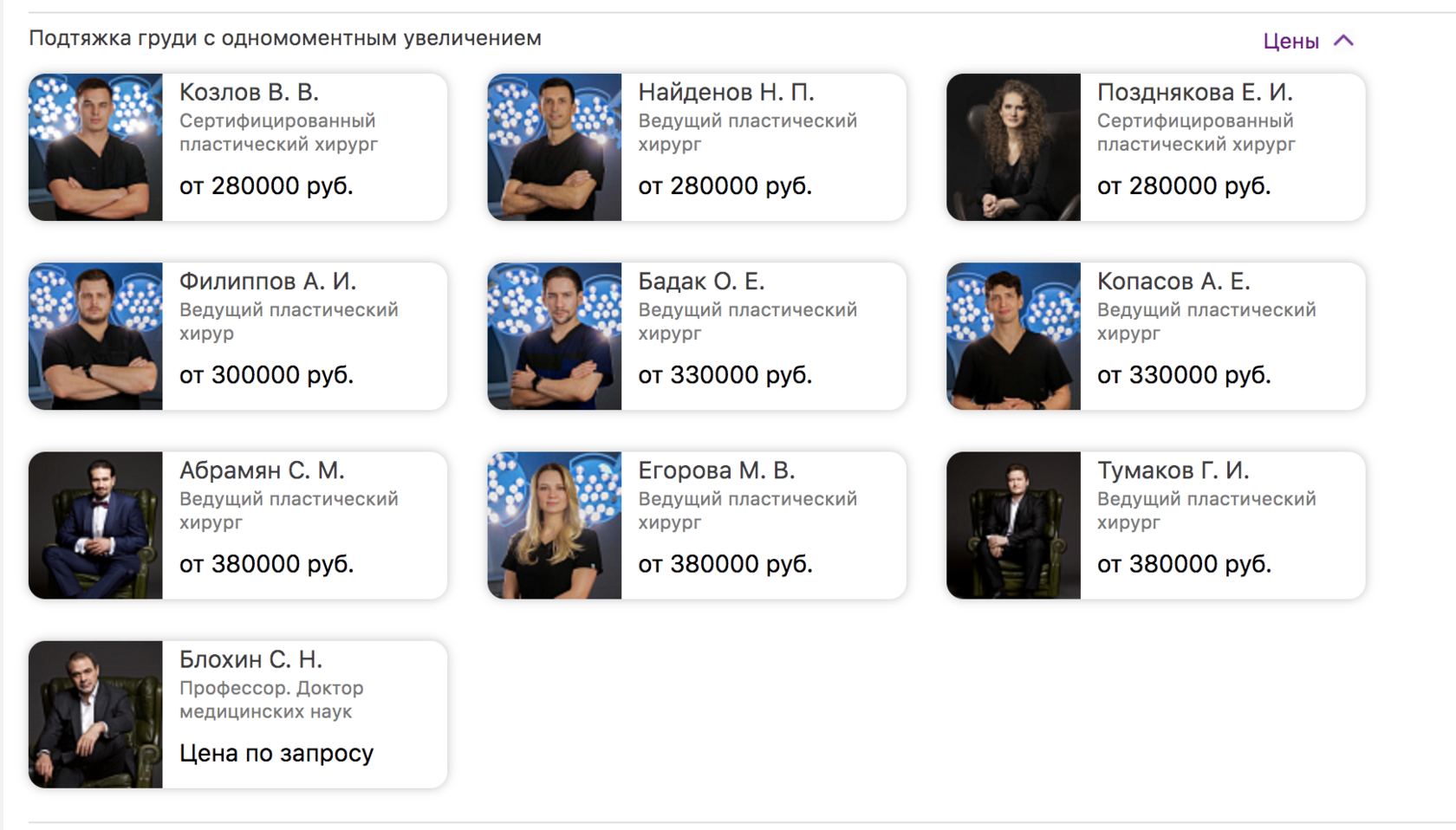1456x830 pixels.
Task: Select the Тумаков Г. И. name link
Action: tap(1173, 470)
